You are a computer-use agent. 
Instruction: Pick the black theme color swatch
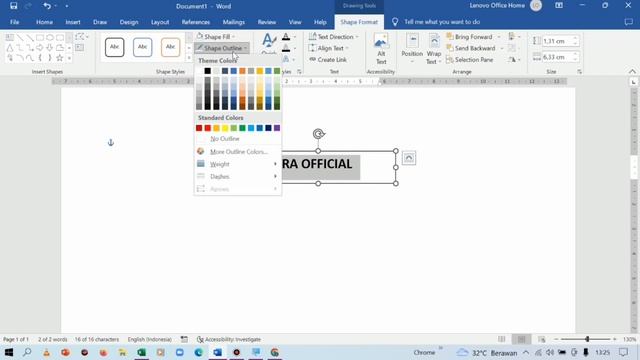(x=207, y=71)
